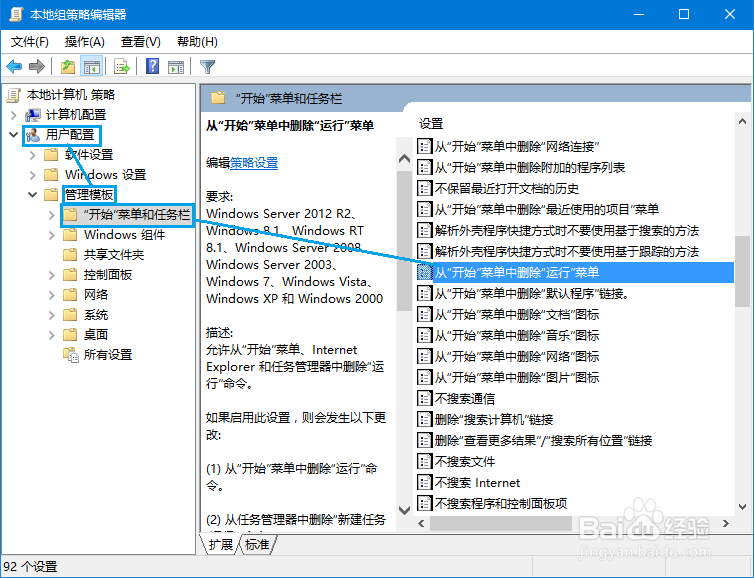Toggle the show/hide action pane icon
This screenshot has width=754, height=578.
coord(176,66)
